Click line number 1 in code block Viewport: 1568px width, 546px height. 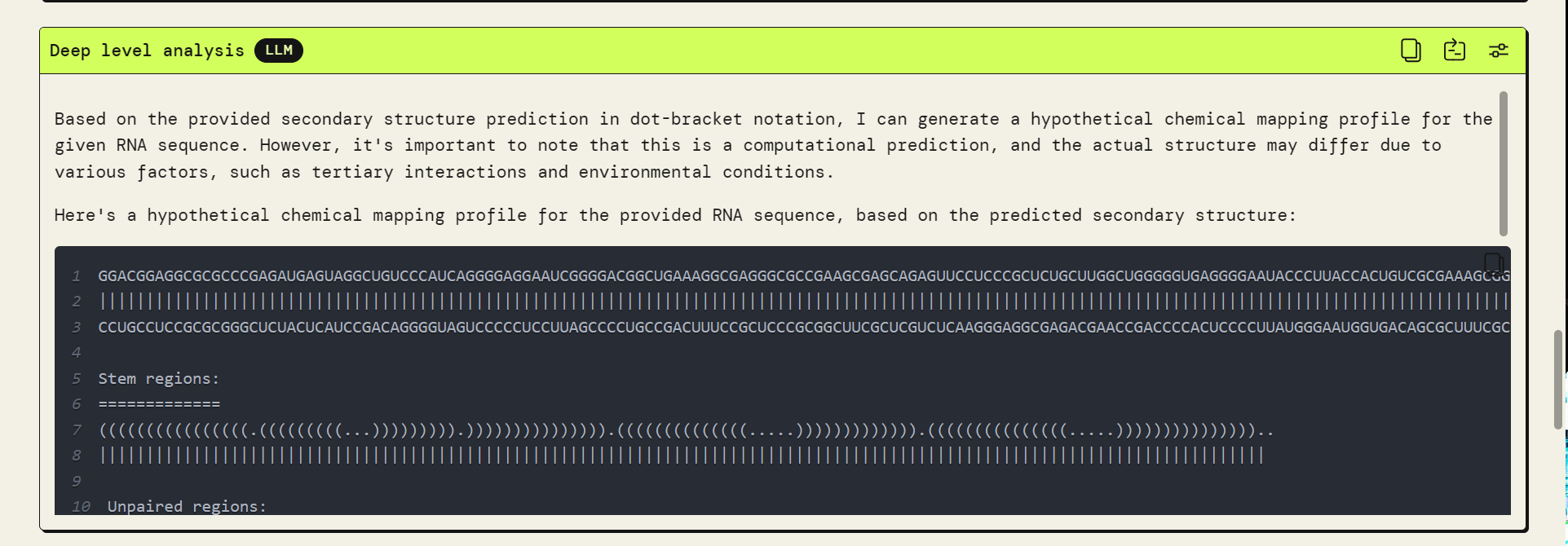(76, 276)
